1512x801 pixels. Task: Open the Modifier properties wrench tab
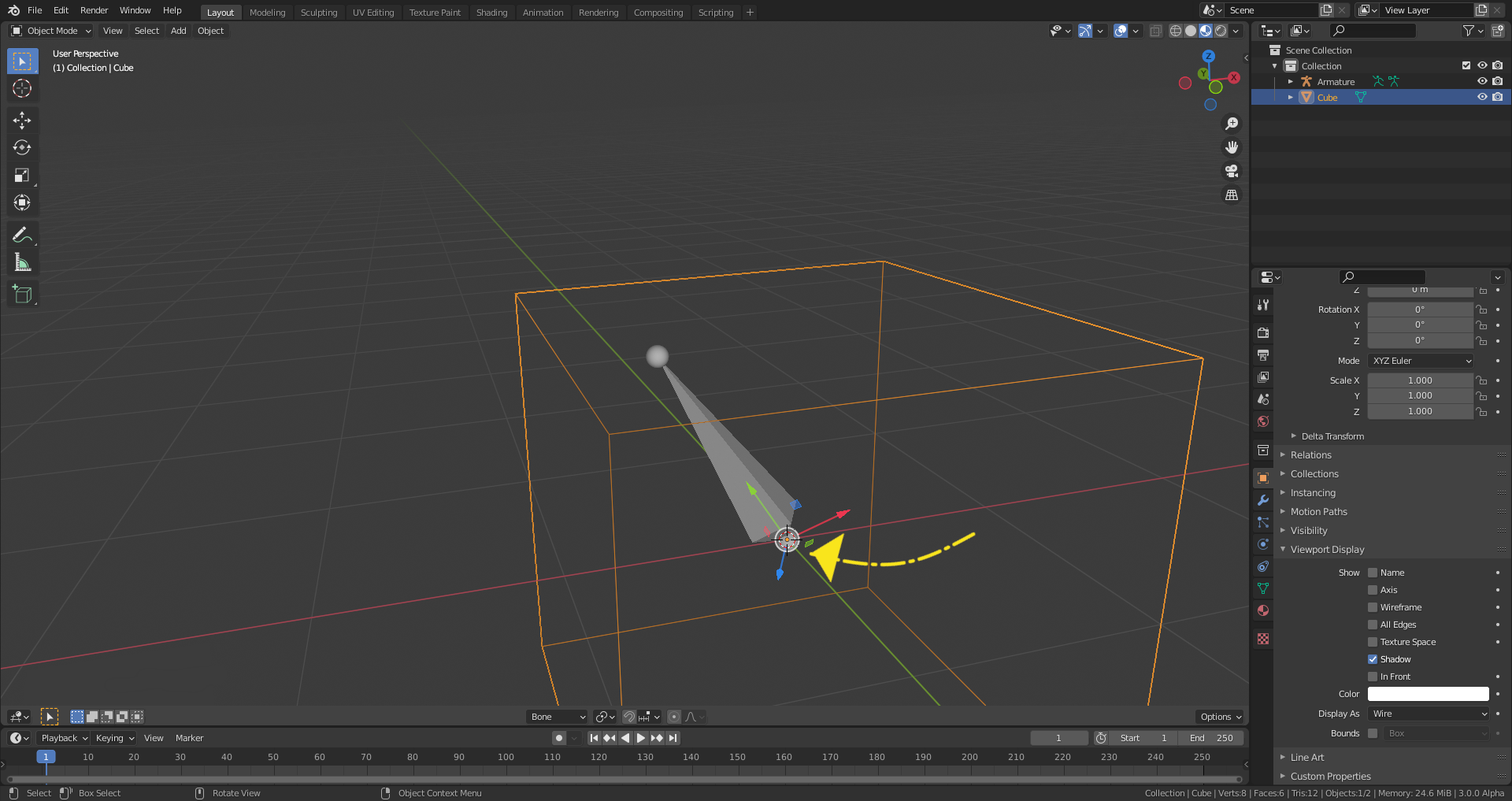[x=1263, y=500]
